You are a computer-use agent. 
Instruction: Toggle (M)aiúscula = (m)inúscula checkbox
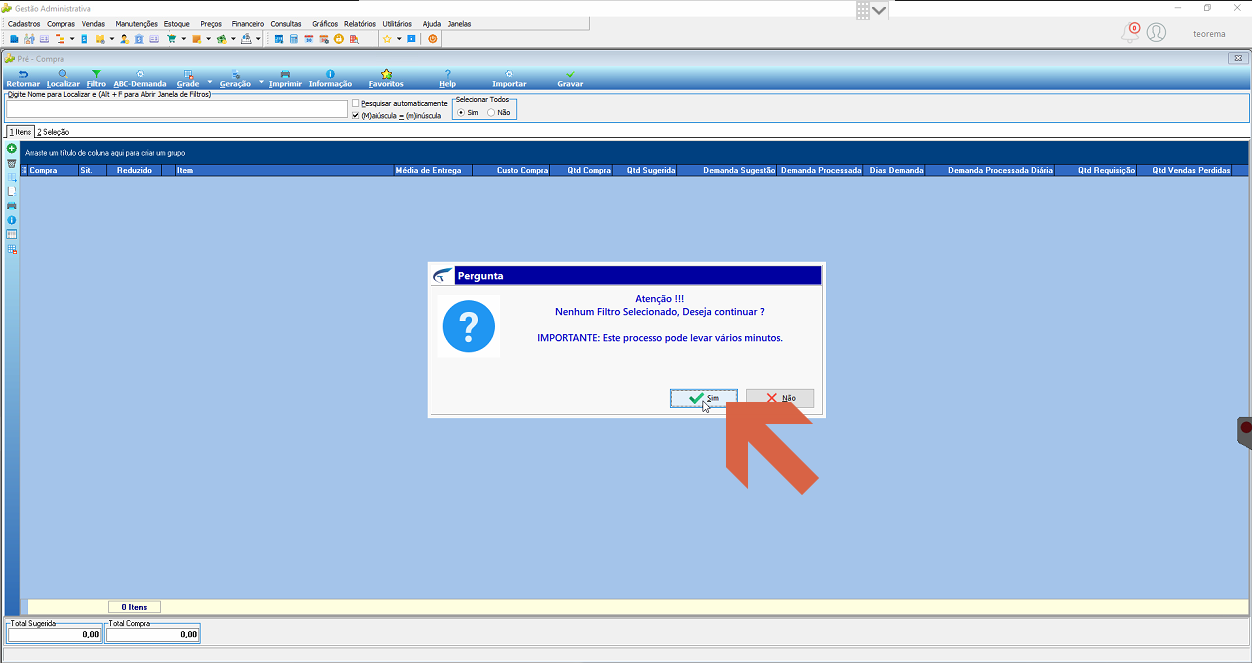coord(355,115)
